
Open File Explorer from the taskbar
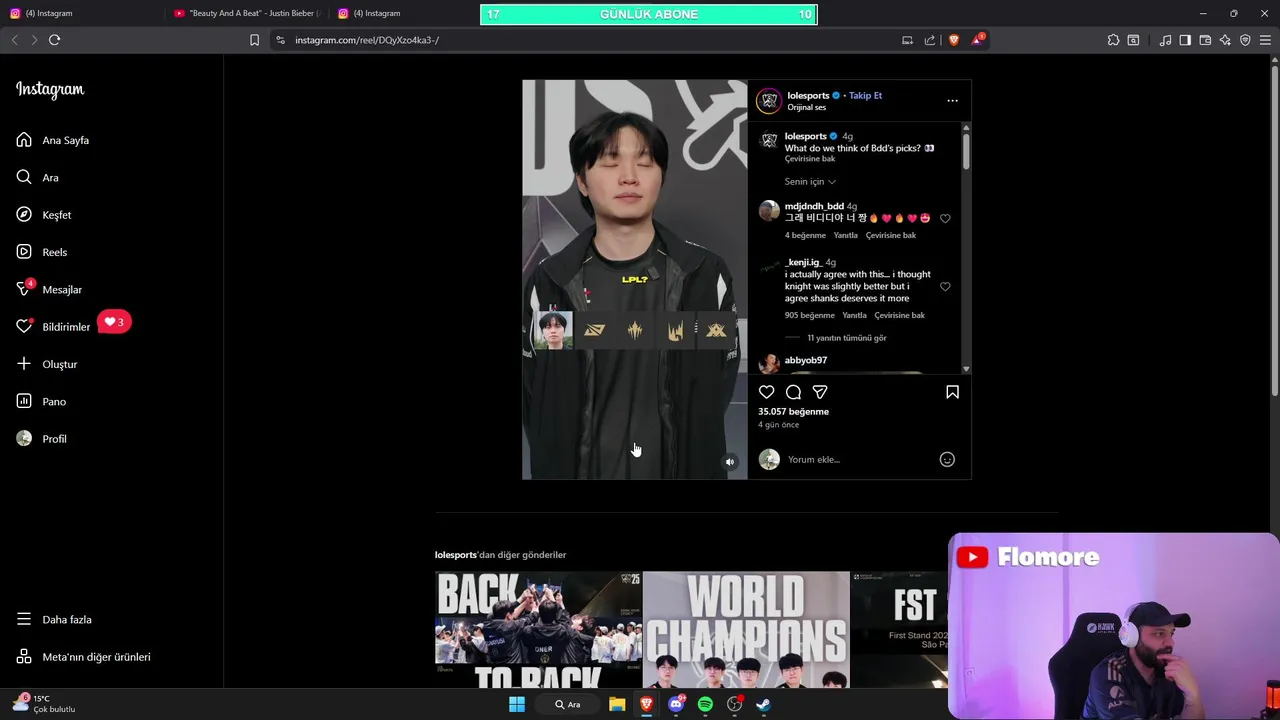[x=617, y=704]
